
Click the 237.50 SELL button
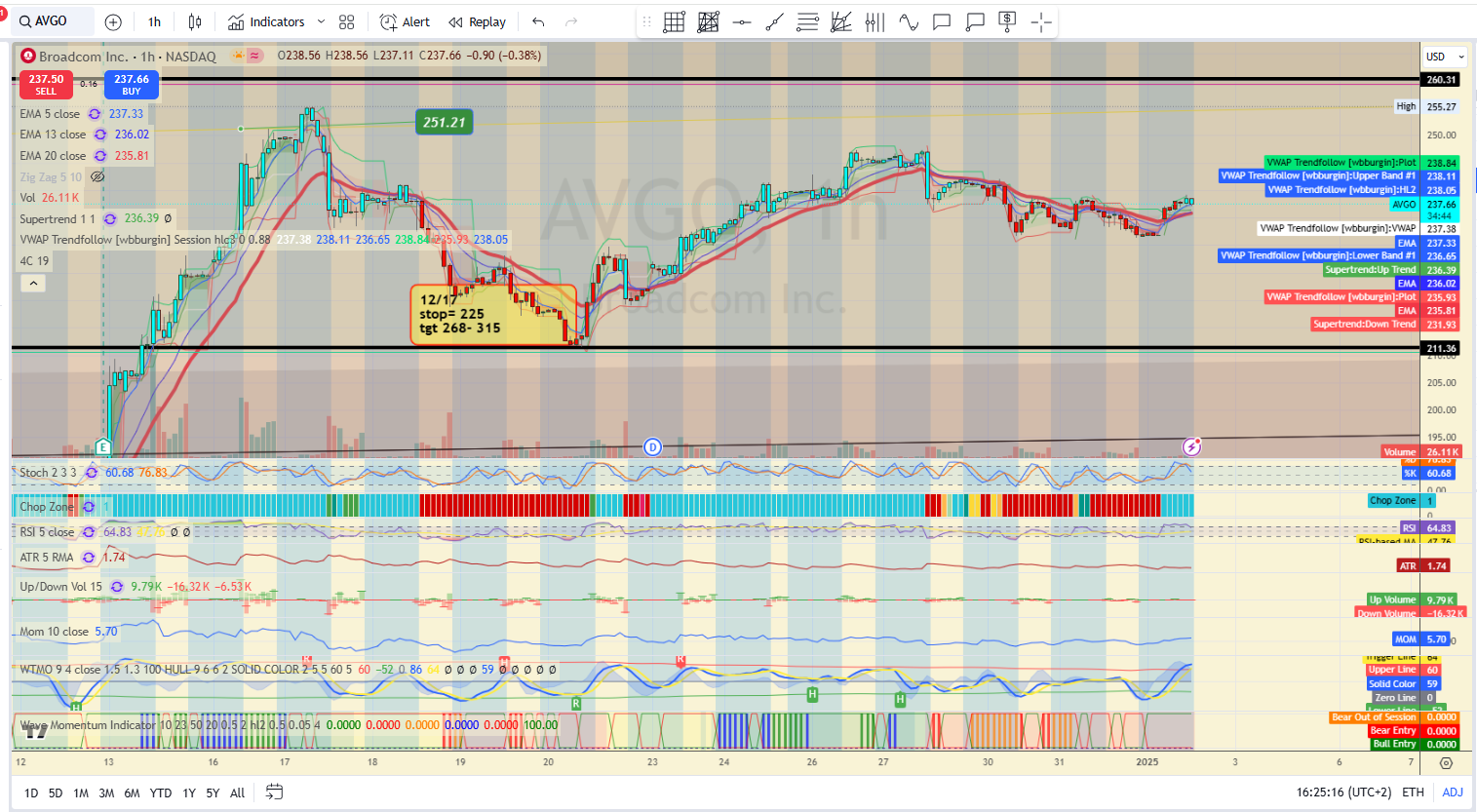coord(46,85)
